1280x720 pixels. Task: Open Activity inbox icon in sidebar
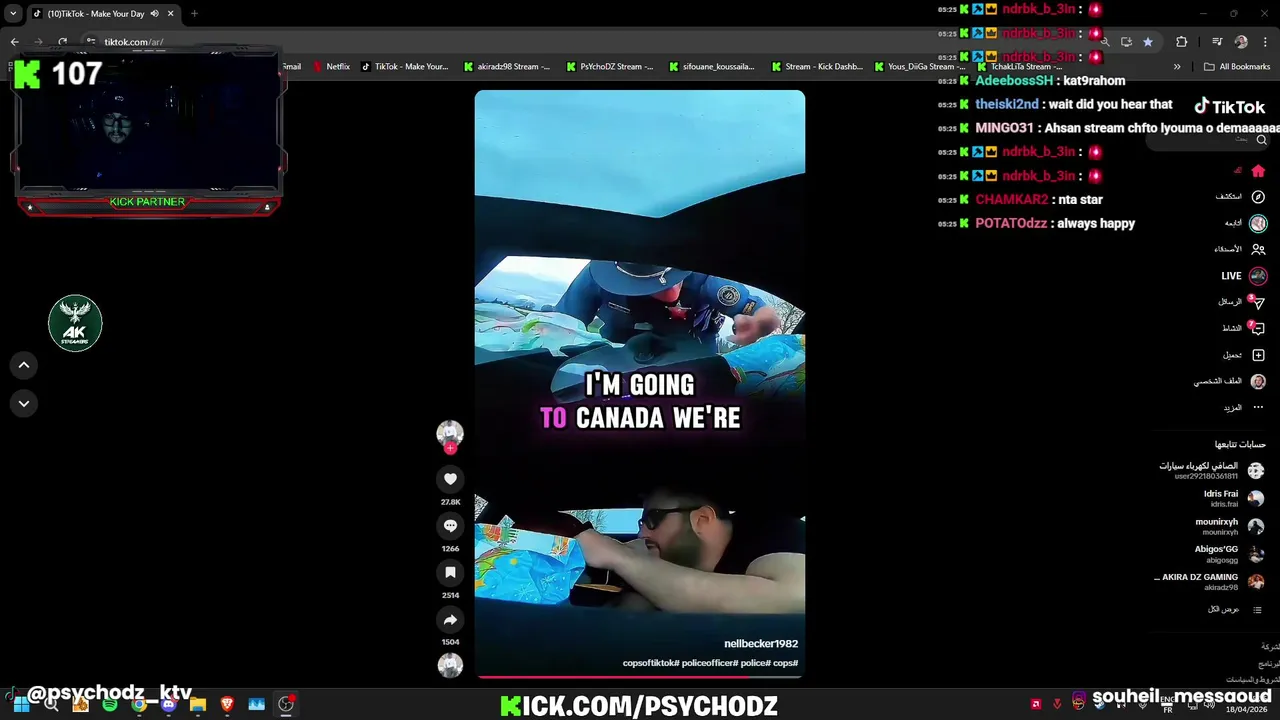(x=1258, y=328)
